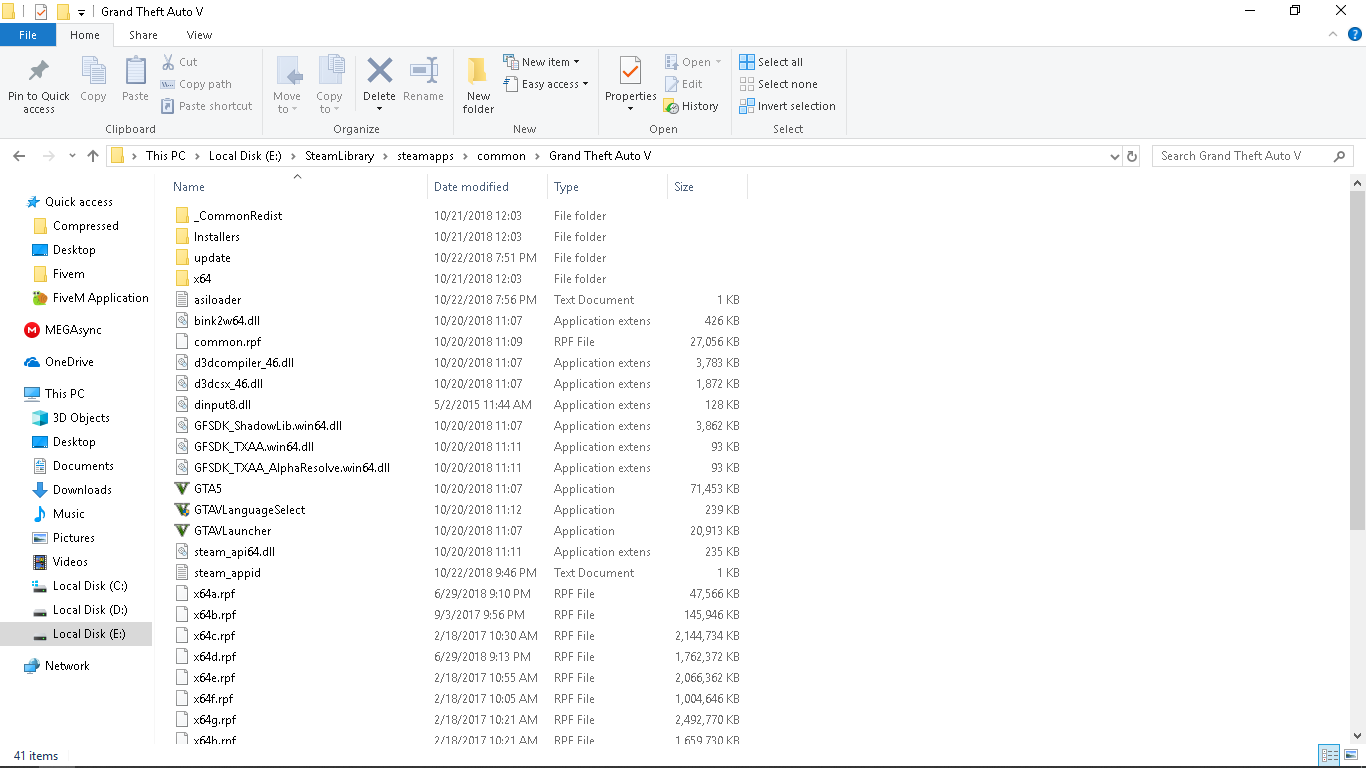
Task: Expand the address bar history dropdown
Action: tap(1115, 156)
